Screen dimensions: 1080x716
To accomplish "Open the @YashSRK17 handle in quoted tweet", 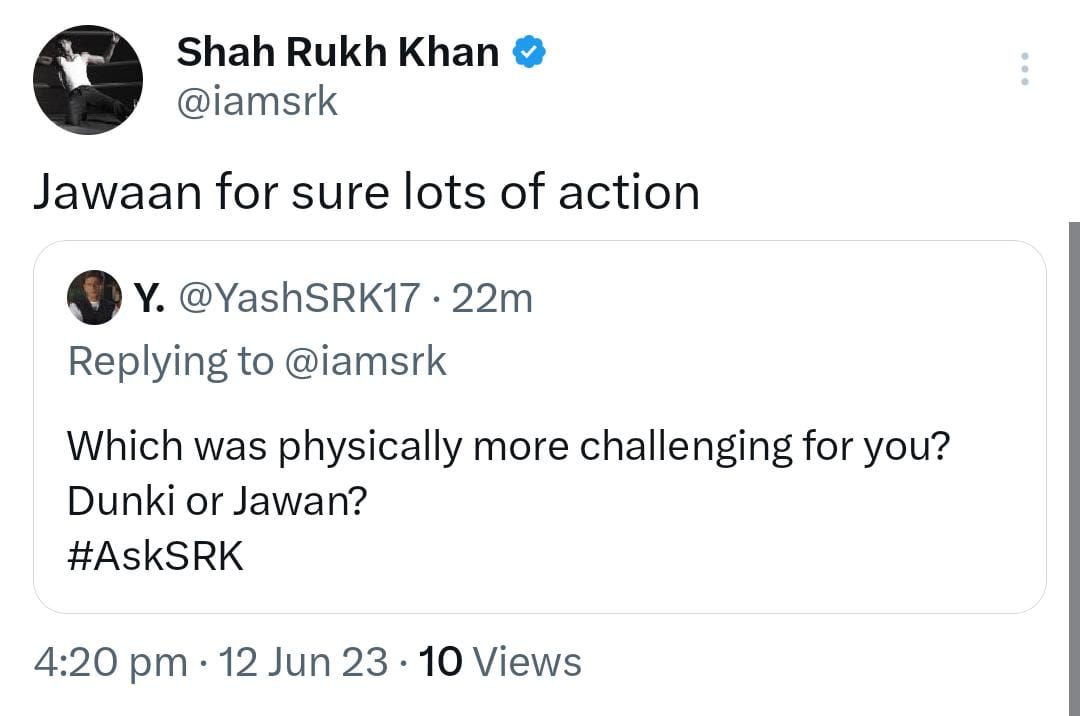I will (x=300, y=298).
